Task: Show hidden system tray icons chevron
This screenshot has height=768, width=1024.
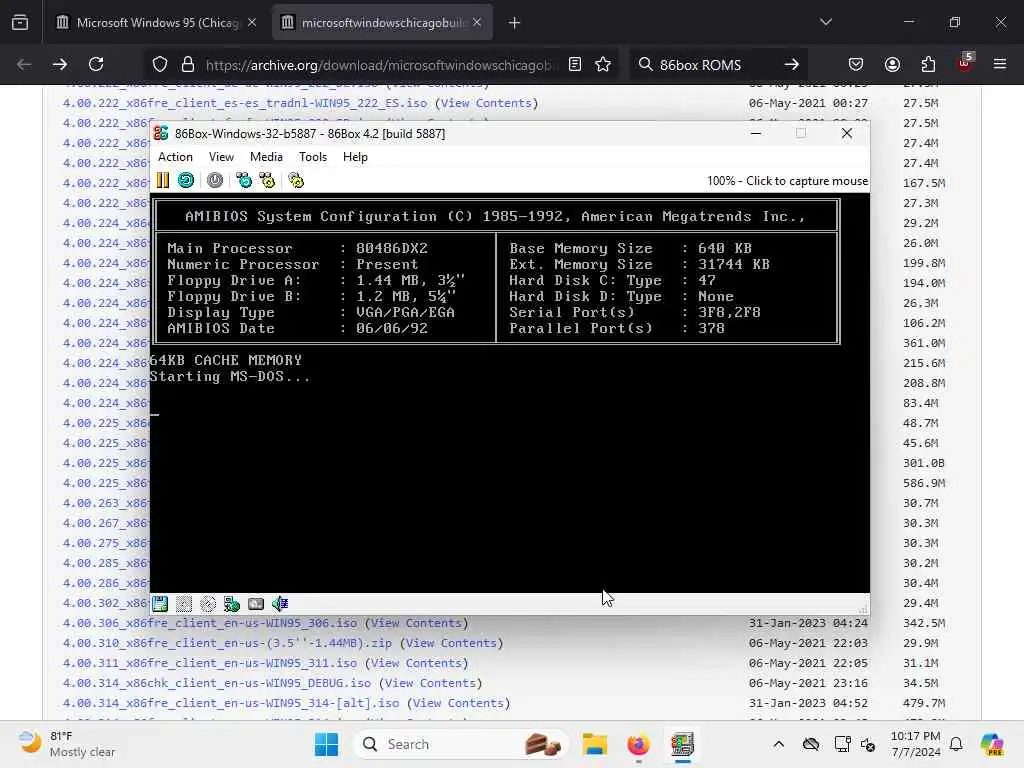Action: pyautogui.click(x=778, y=744)
